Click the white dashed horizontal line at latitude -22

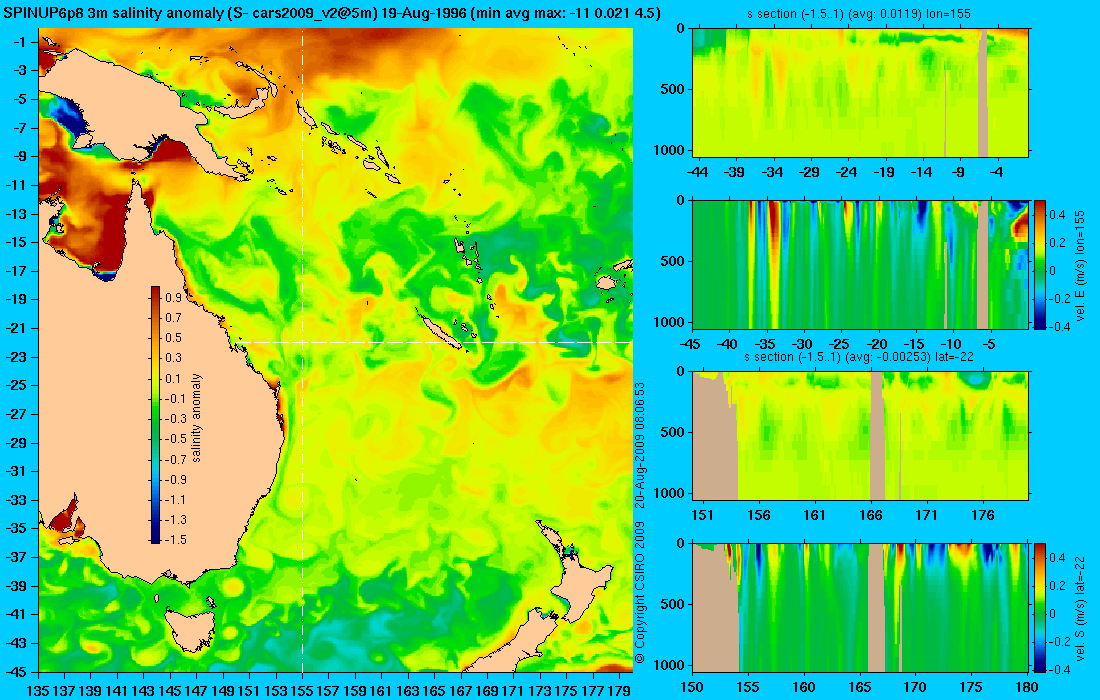coord(435,342)
